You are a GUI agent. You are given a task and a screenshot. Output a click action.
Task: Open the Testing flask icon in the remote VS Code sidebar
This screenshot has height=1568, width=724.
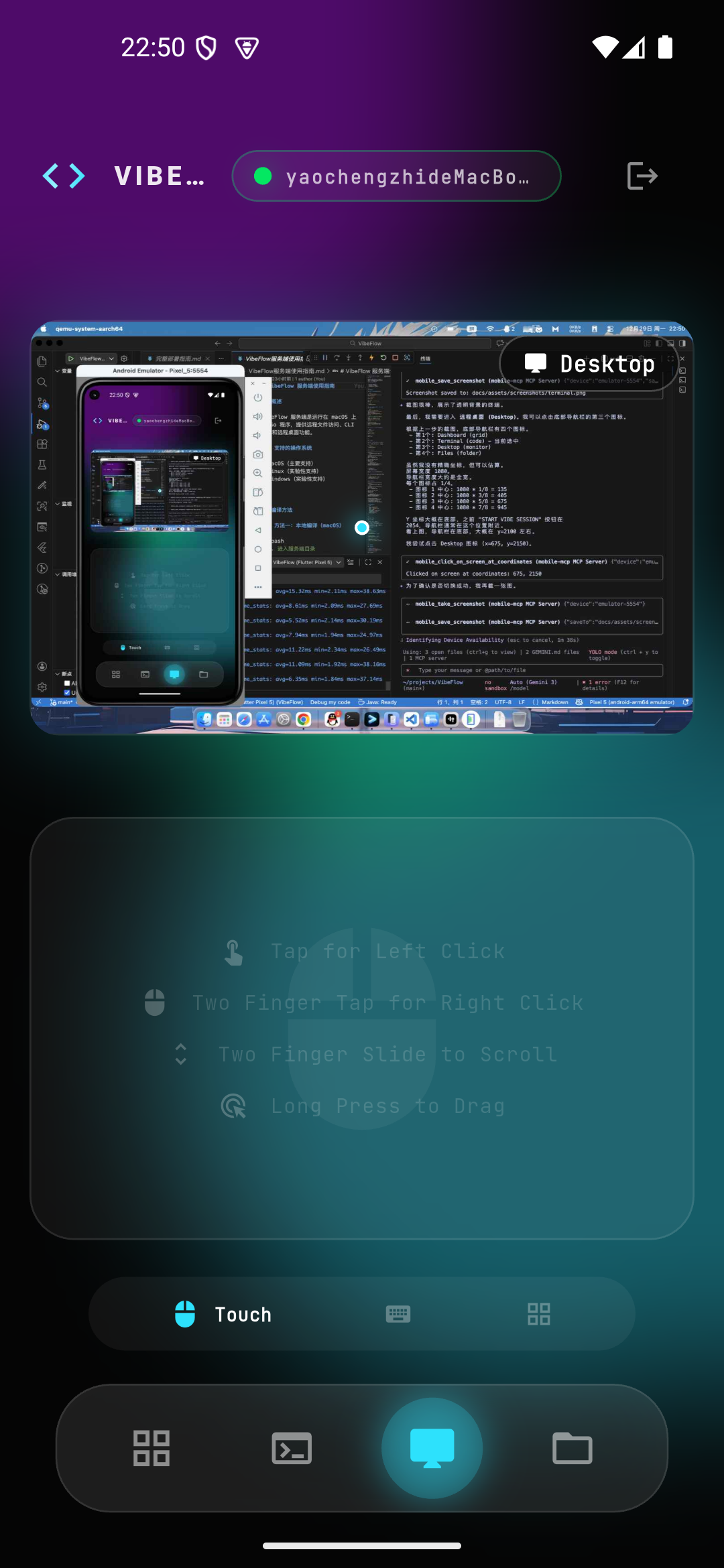coord(42,464)
